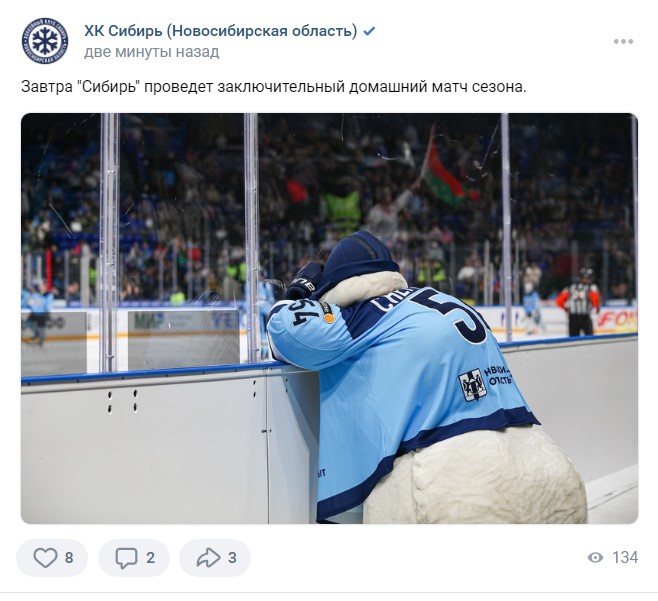Click the heart like icon
The height and width of the screenshot is (601, 658).
[x=45, y=558]
